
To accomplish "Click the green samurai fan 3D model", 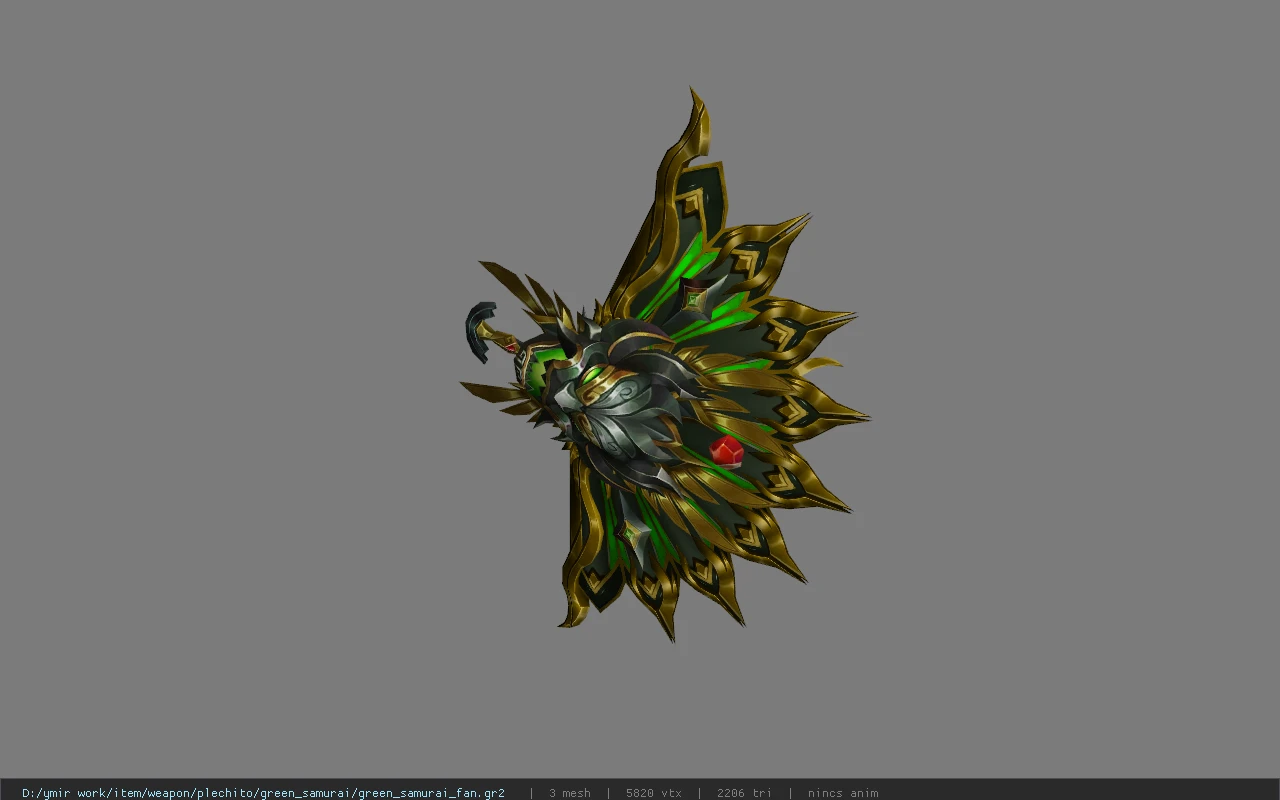I will pyautogui.click(x=664, y=365).
